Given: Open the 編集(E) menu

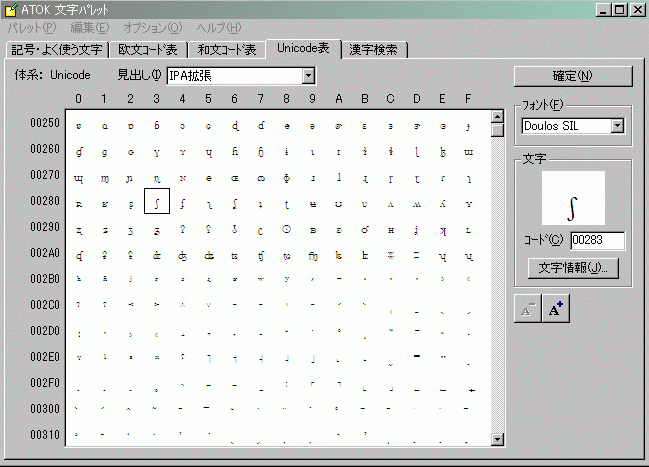Looking at the screenshot, I should tap(89, 28).
